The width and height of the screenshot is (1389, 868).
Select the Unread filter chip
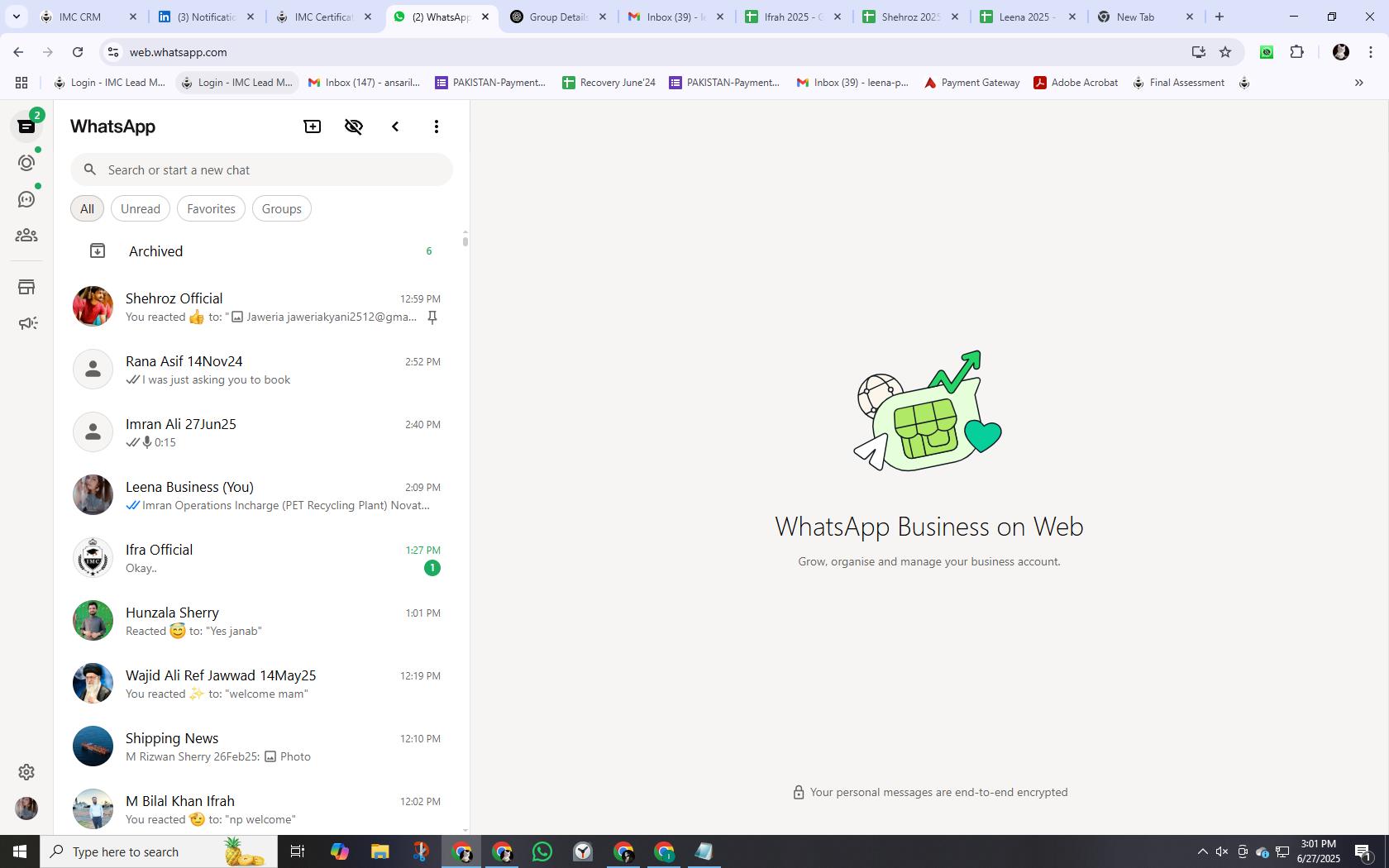[x=141, y=208]
